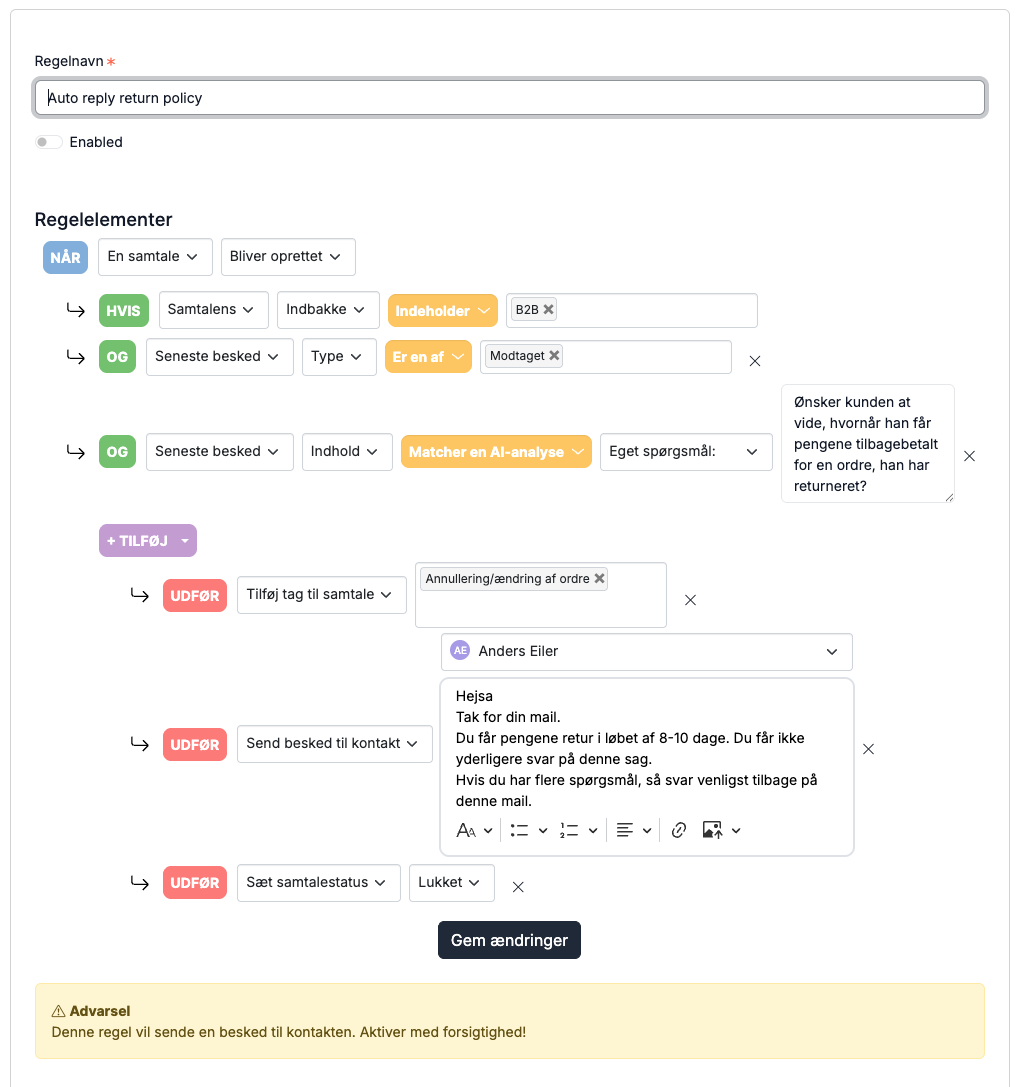1031x1087 pixels.
Task: Open the + TILFØJ menu
Action: [x=148, y=541]
